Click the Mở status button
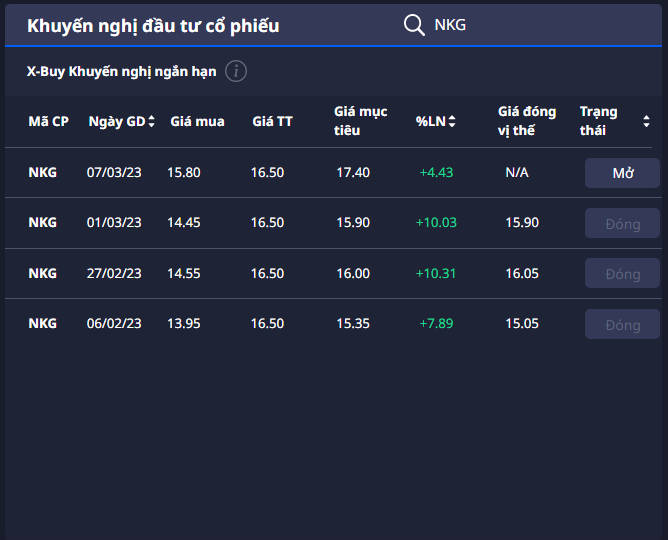Viewport: 668px width, 540px height. 622,173
